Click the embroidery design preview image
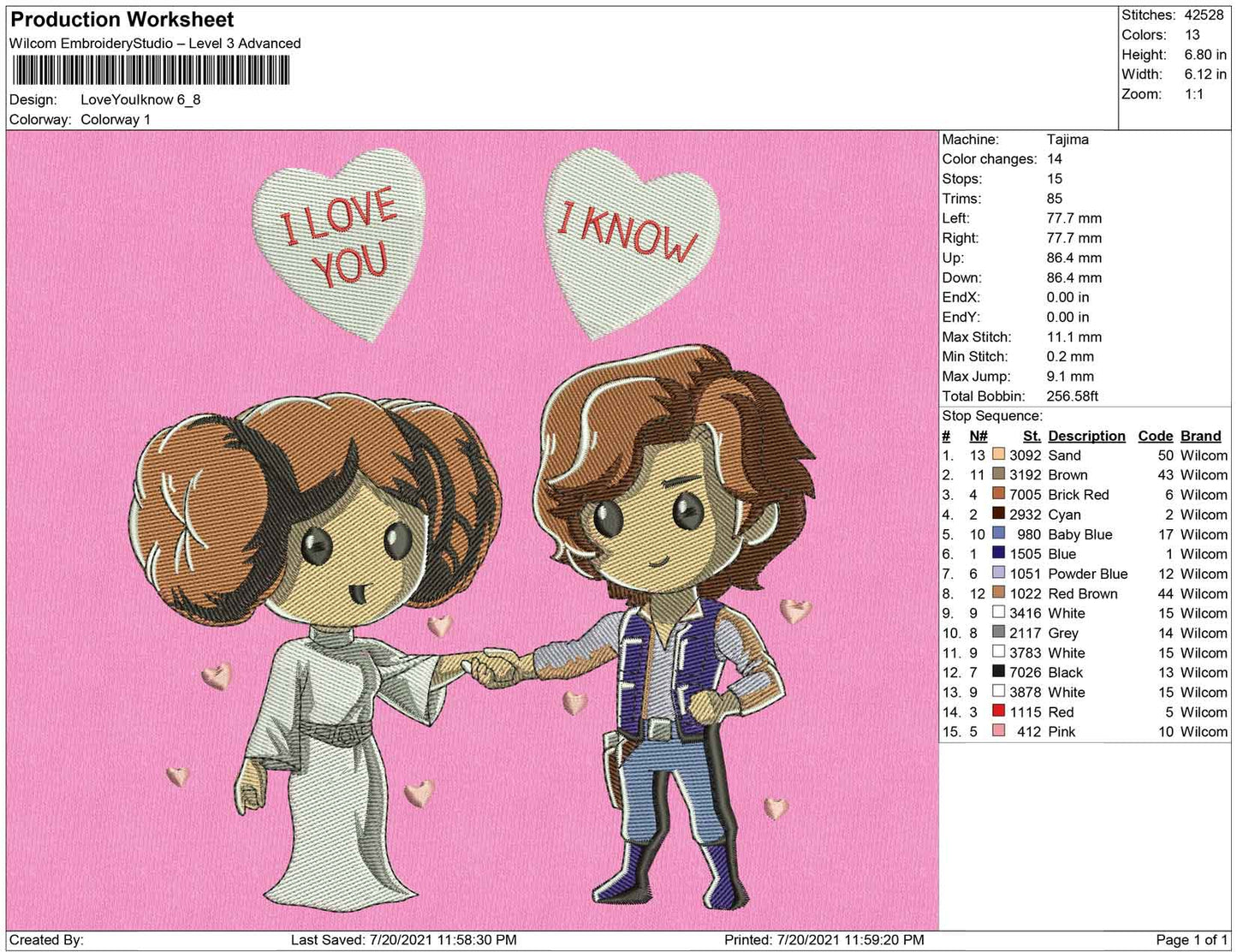 [473, 530]
